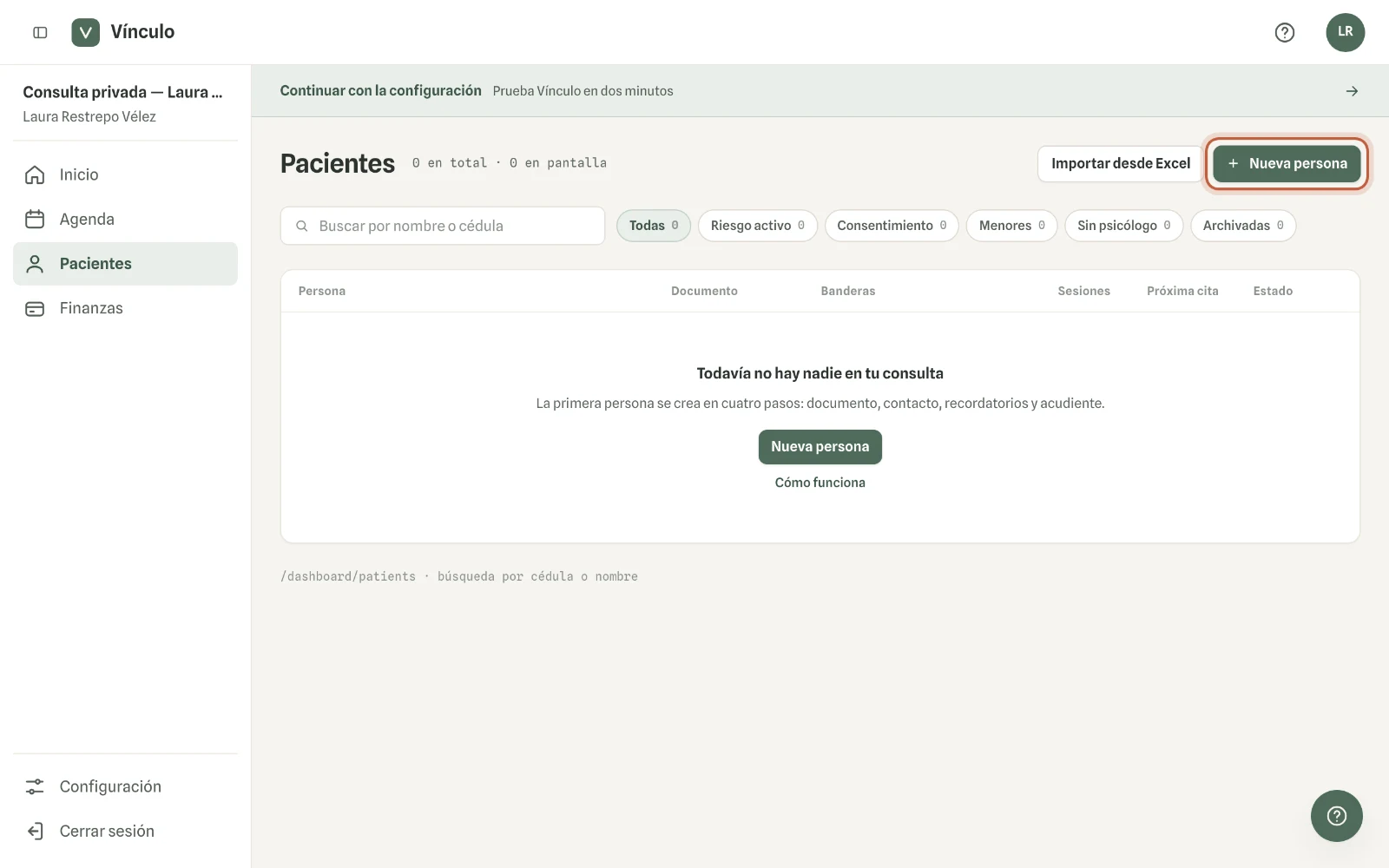Open the LR user avatar menu
The height and width of the screenshot is (868, 1389).
coord(1345,32)
